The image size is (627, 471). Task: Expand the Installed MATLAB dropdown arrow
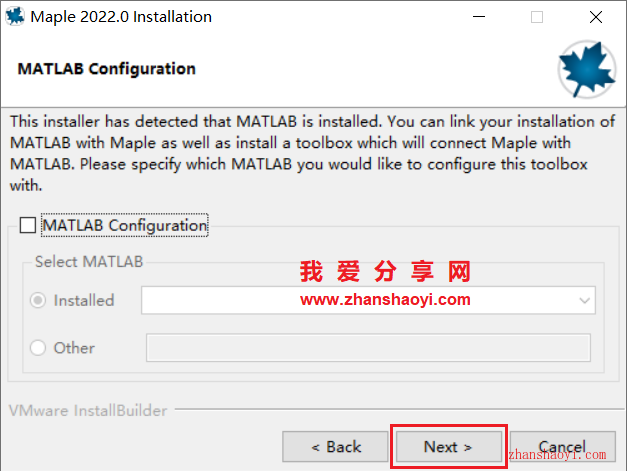coord(584,300)
